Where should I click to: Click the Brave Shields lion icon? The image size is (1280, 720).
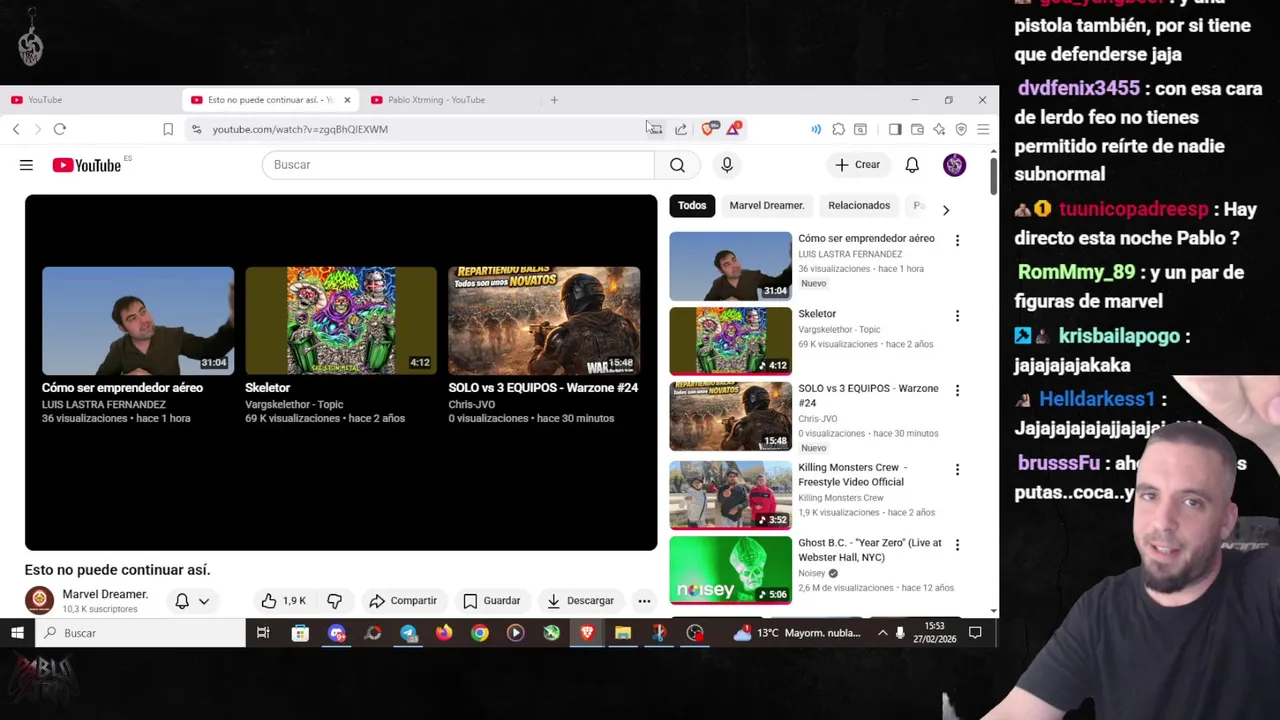[x=708, y=129]
